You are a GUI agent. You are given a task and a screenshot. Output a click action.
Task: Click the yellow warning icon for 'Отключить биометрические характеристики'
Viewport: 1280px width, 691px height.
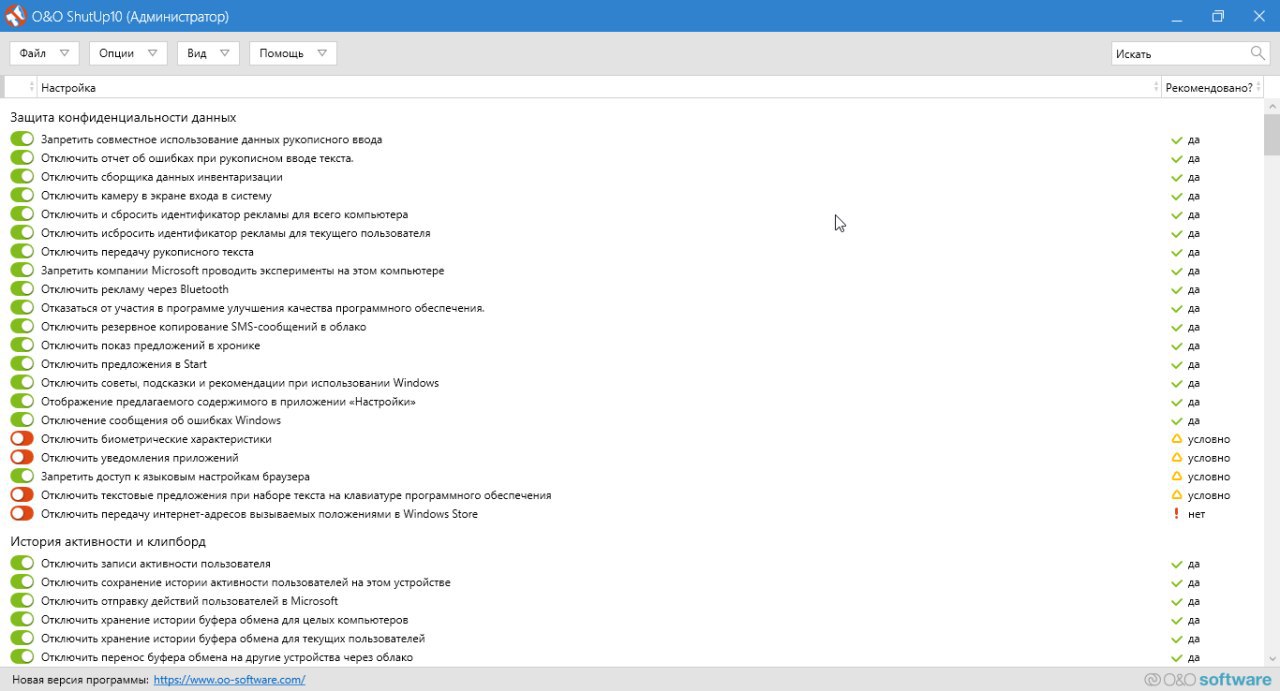pyautogui.click(x=1177, y=439)
